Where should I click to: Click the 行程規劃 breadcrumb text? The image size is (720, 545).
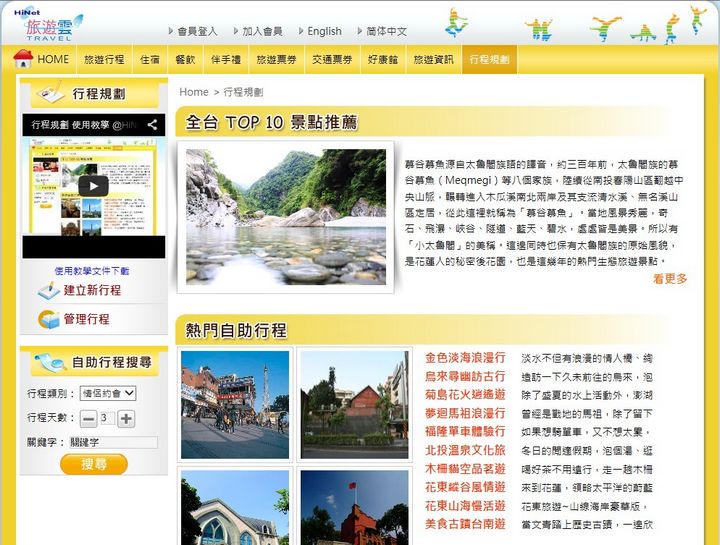(243, 92)
